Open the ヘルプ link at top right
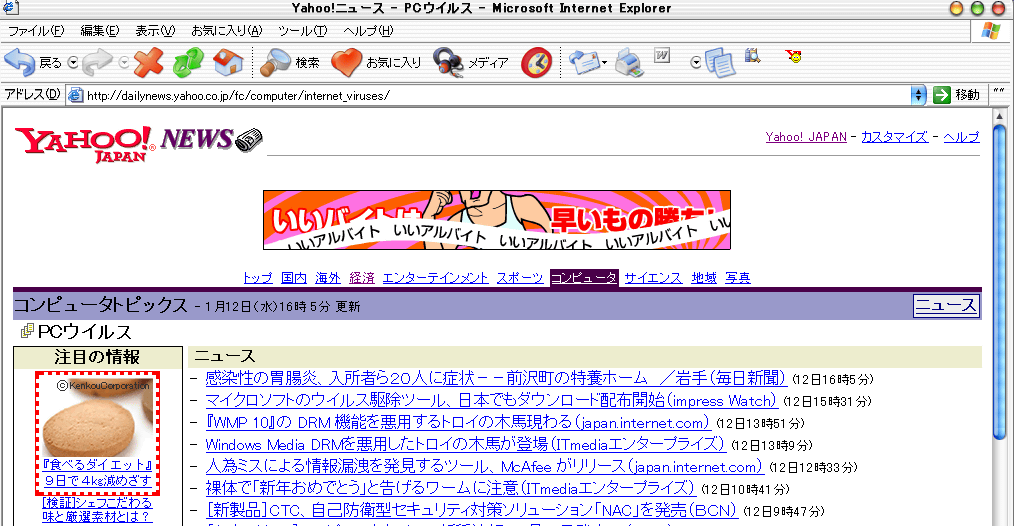This screenshot has width=1014, height=526. pyautogui.click(x=961, y=137)
